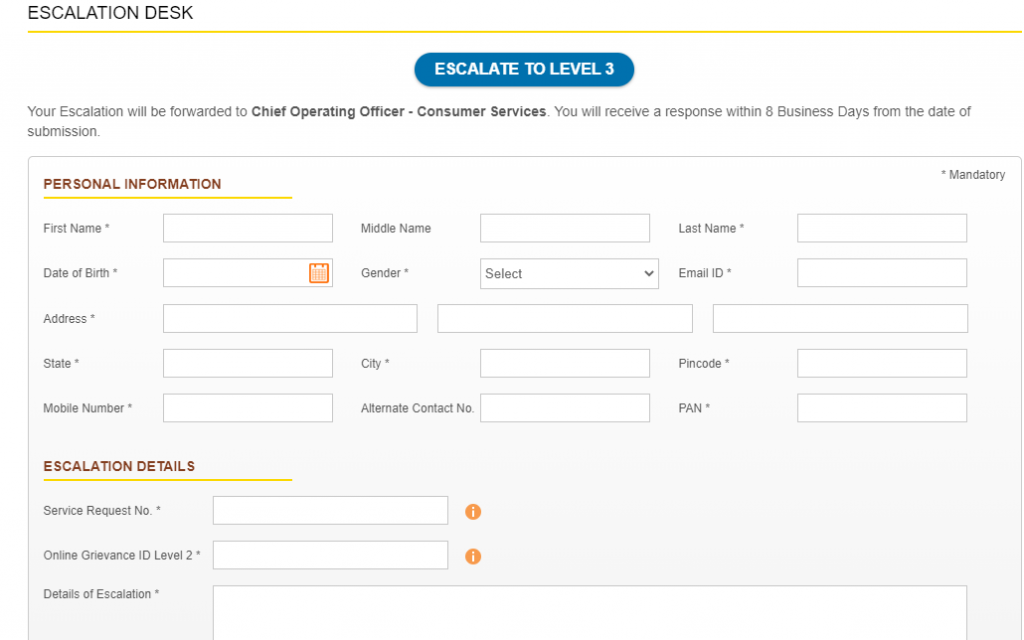
Task: Click the Personal Information heading
Action: pos(132,184)
